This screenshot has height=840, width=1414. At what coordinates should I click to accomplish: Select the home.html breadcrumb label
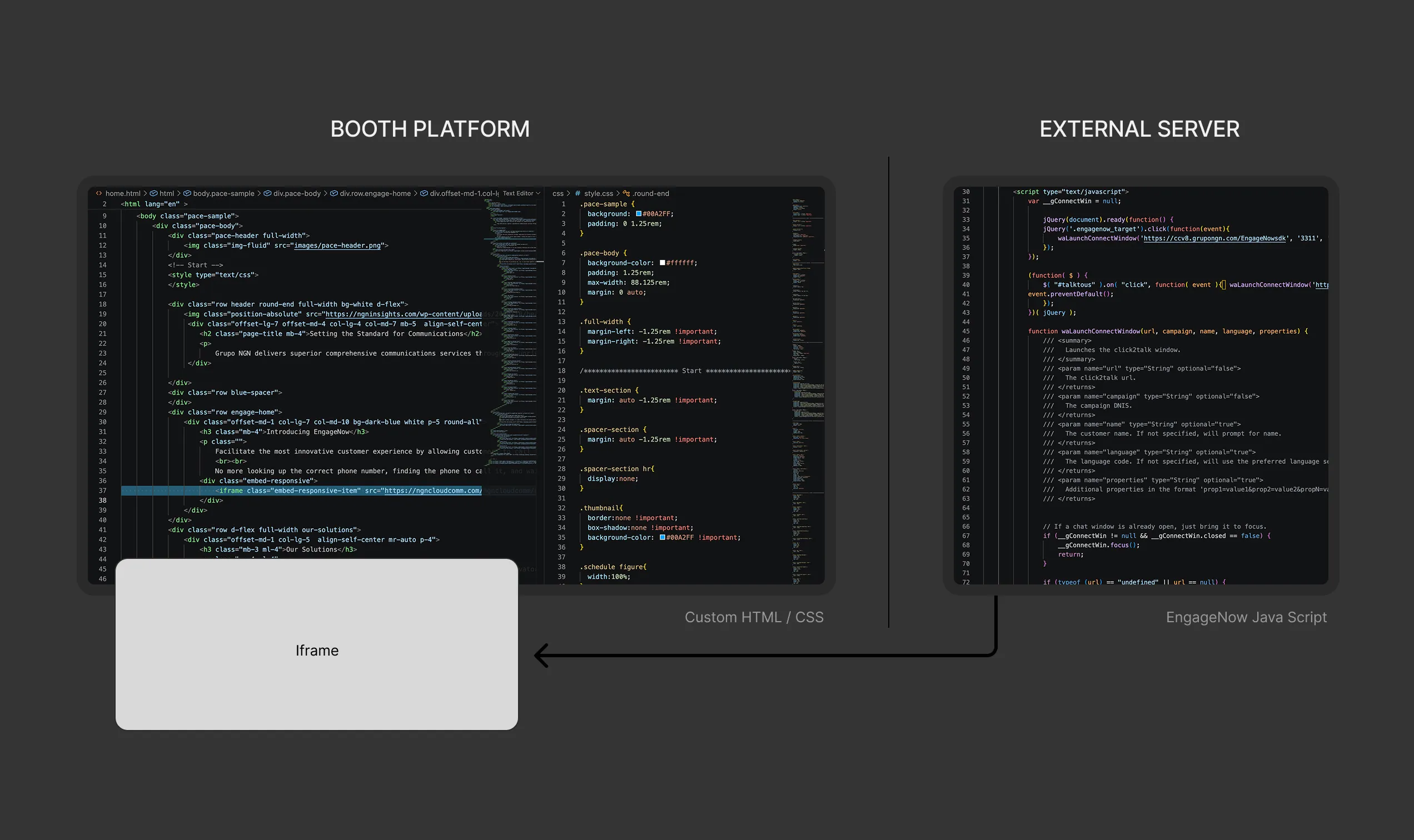pos(123,193)
